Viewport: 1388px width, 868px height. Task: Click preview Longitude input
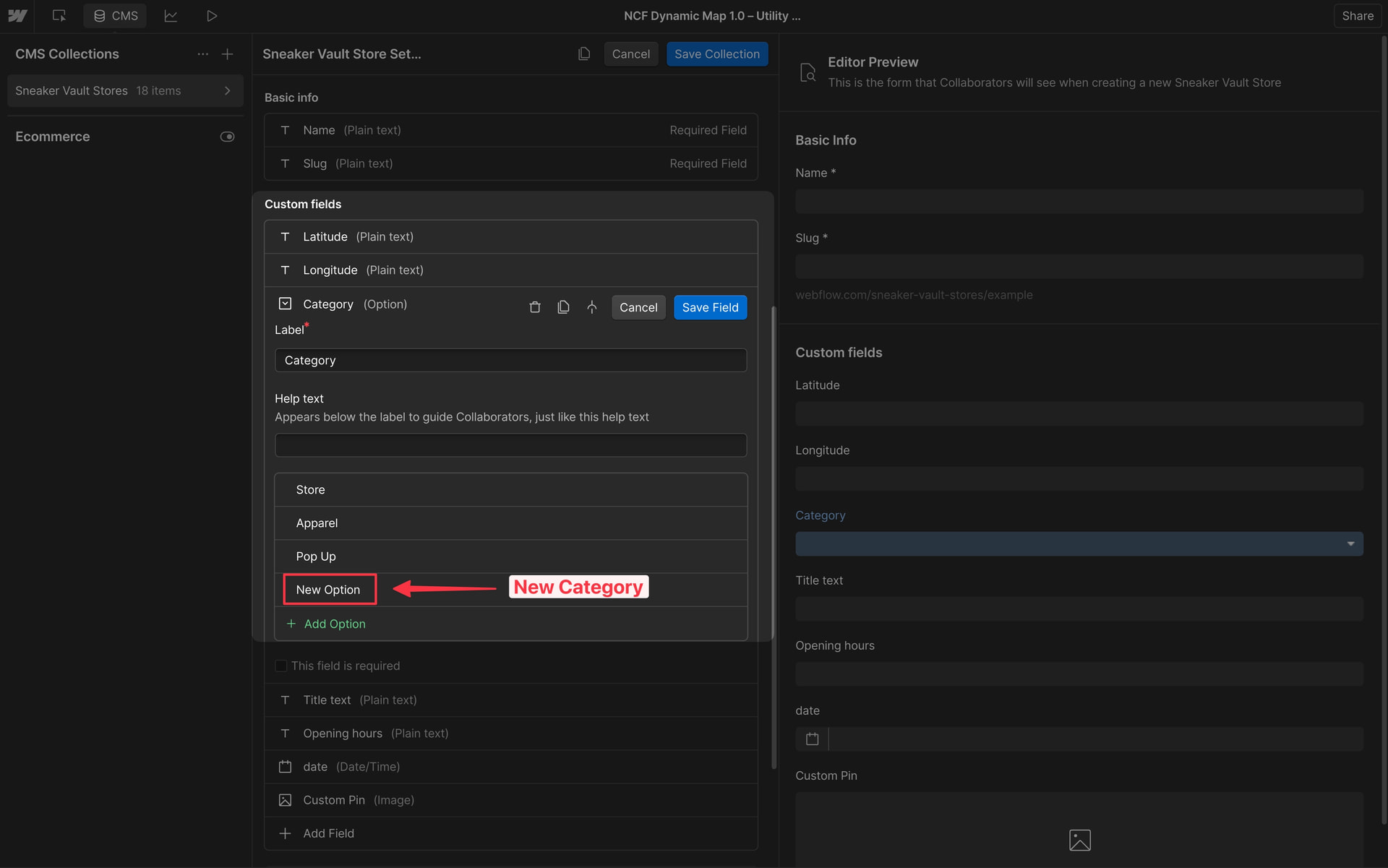point(1079,479)
